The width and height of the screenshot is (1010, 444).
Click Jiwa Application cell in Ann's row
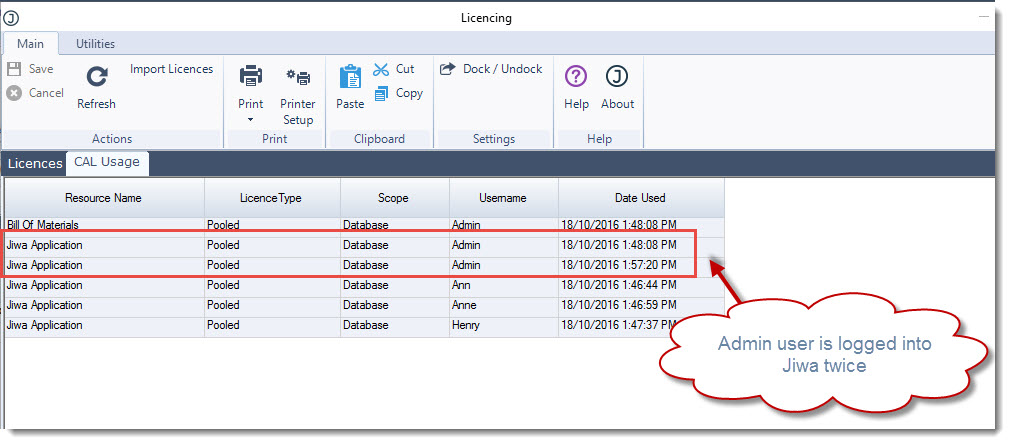105,285
